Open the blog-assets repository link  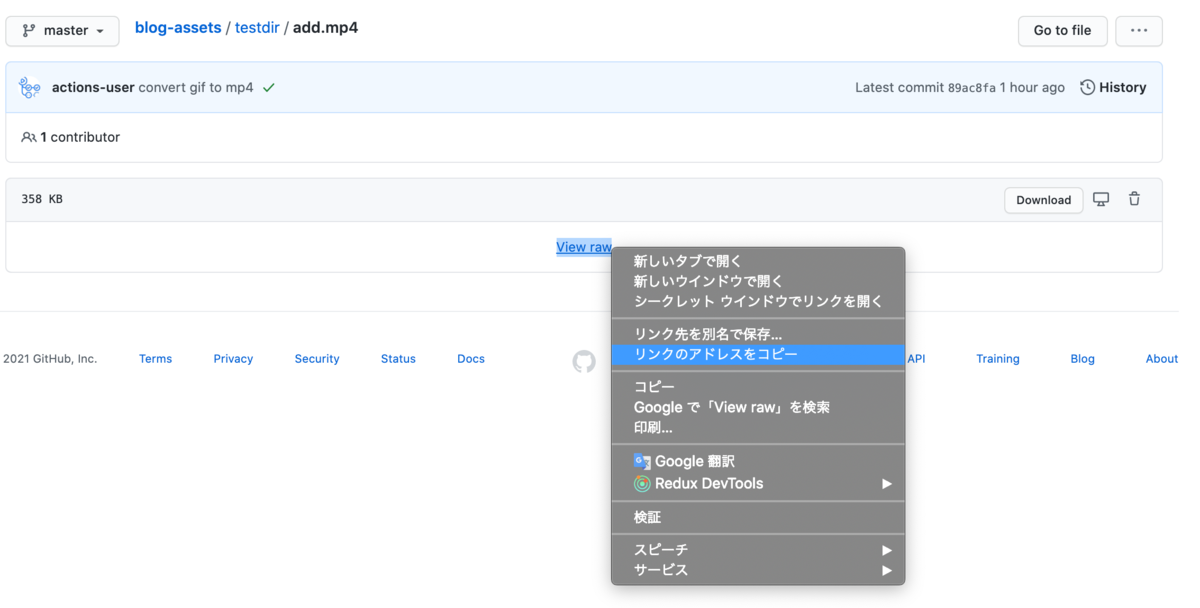(x=178, y=28)
